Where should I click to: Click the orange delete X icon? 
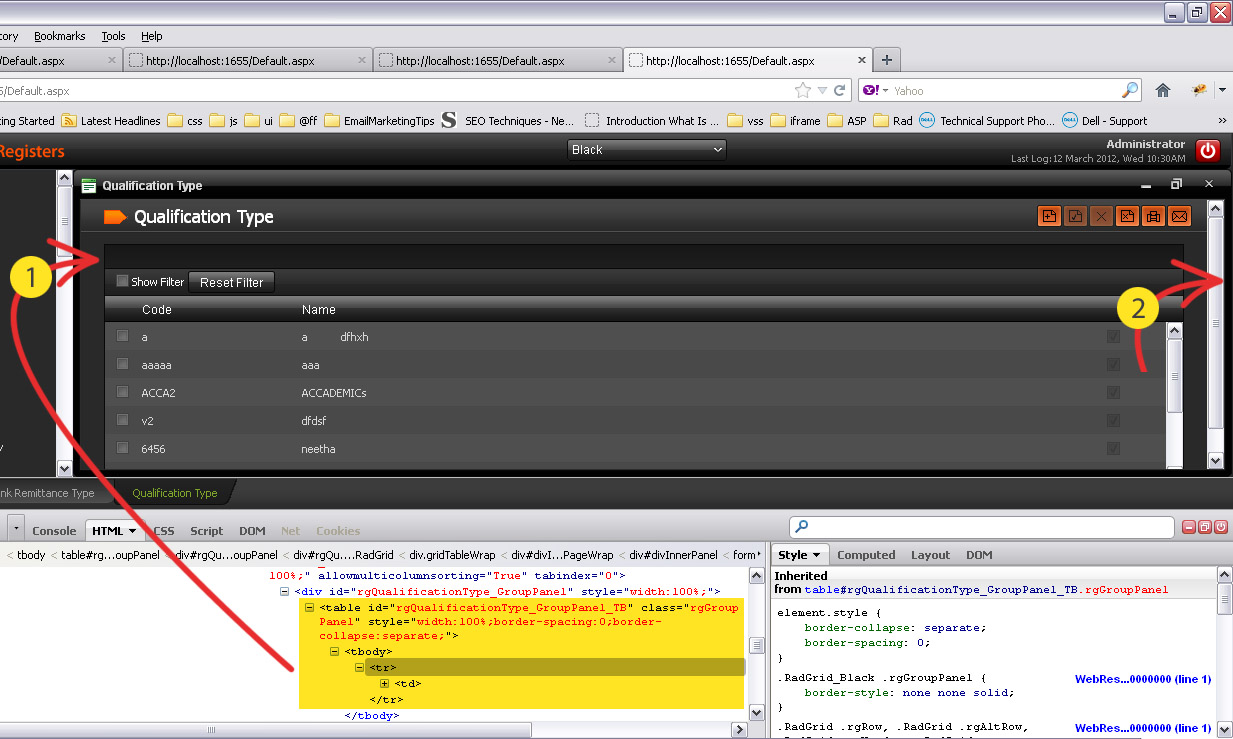point(1101,215)
